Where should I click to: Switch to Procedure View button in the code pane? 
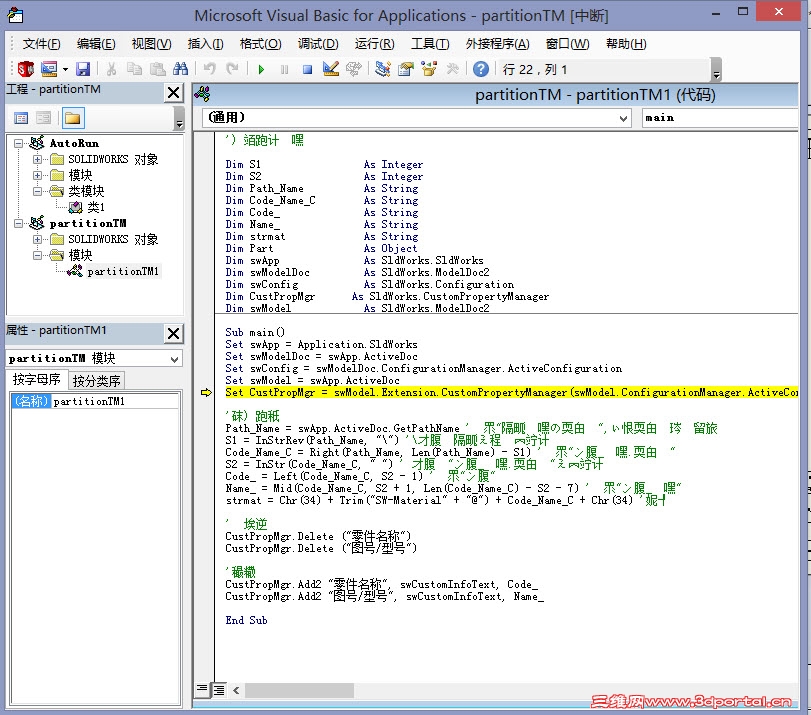pos(202,689)
